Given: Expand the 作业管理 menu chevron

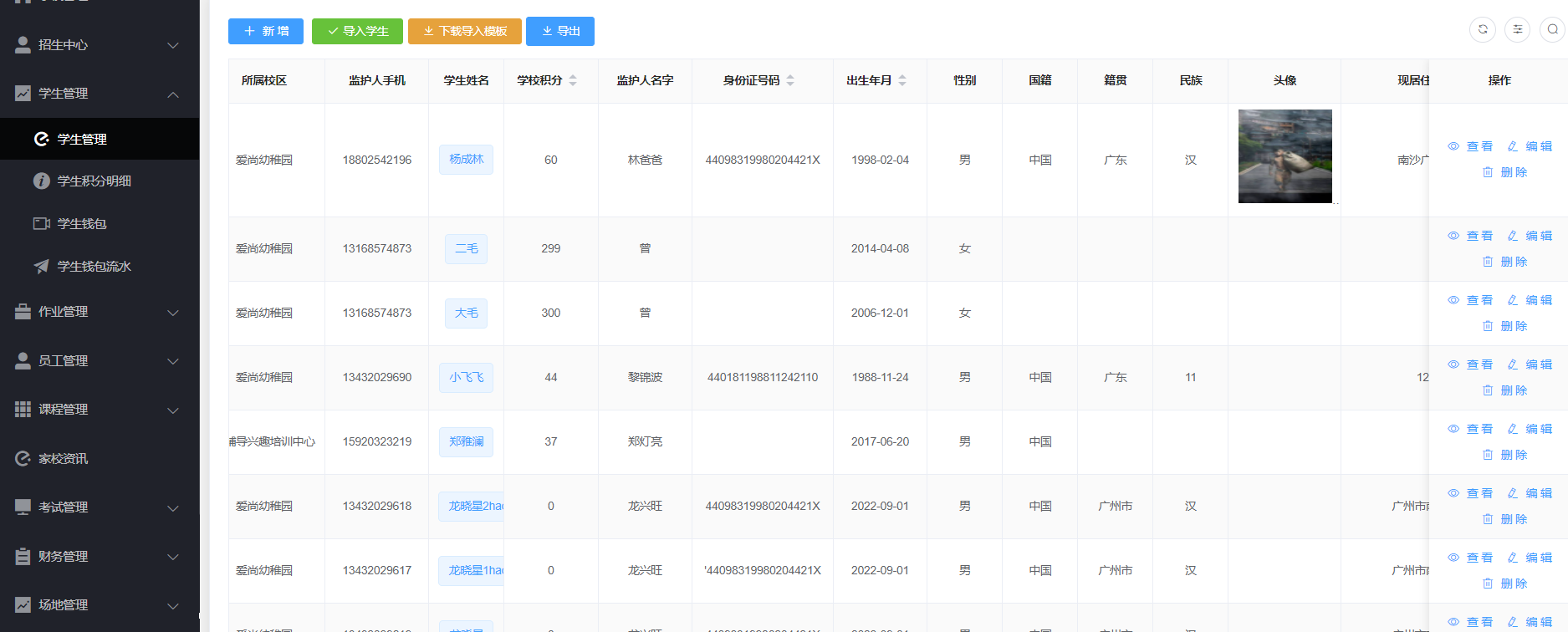Looking at the screenshot, I should tap(173, 312).
